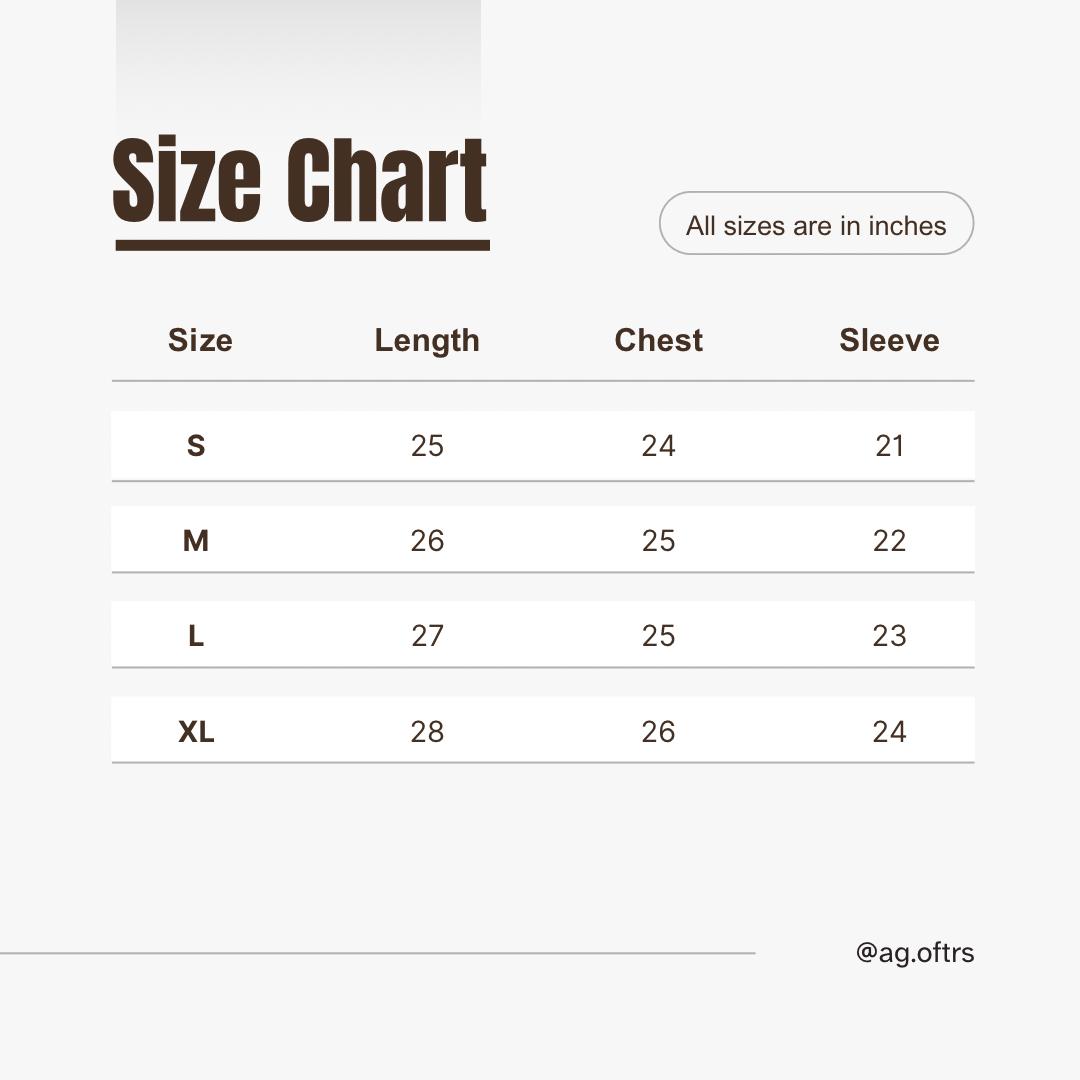Click the XL size row label
The height and width of the screenshot is (1080, 1080).
point(196,732)
